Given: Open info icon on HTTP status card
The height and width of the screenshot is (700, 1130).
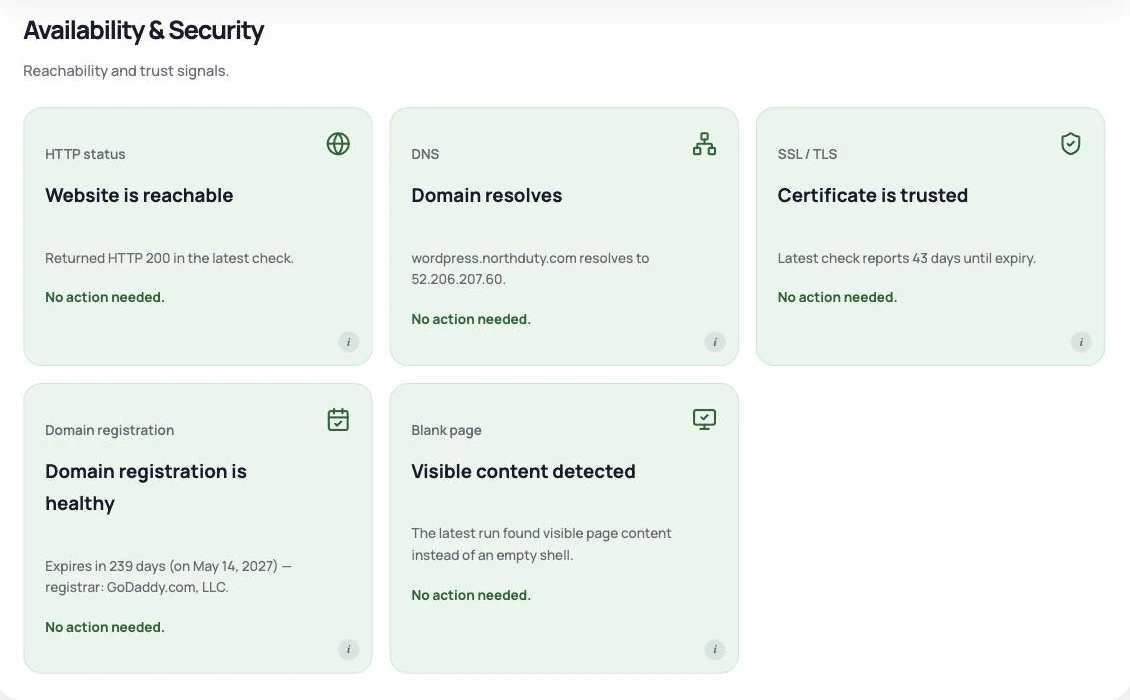Looking at the screenshot, I should [x=349, y=342].
